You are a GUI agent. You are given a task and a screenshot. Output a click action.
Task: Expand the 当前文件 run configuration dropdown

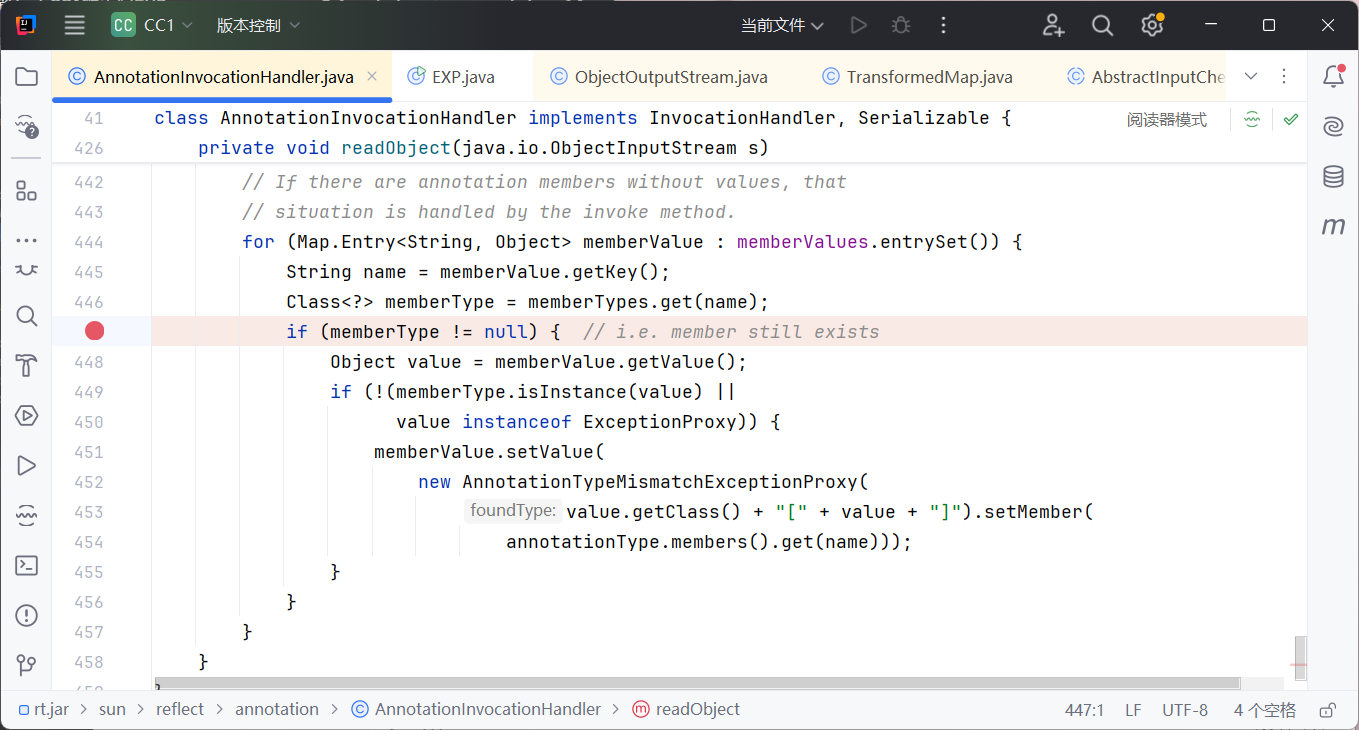(x=782, y=26)
